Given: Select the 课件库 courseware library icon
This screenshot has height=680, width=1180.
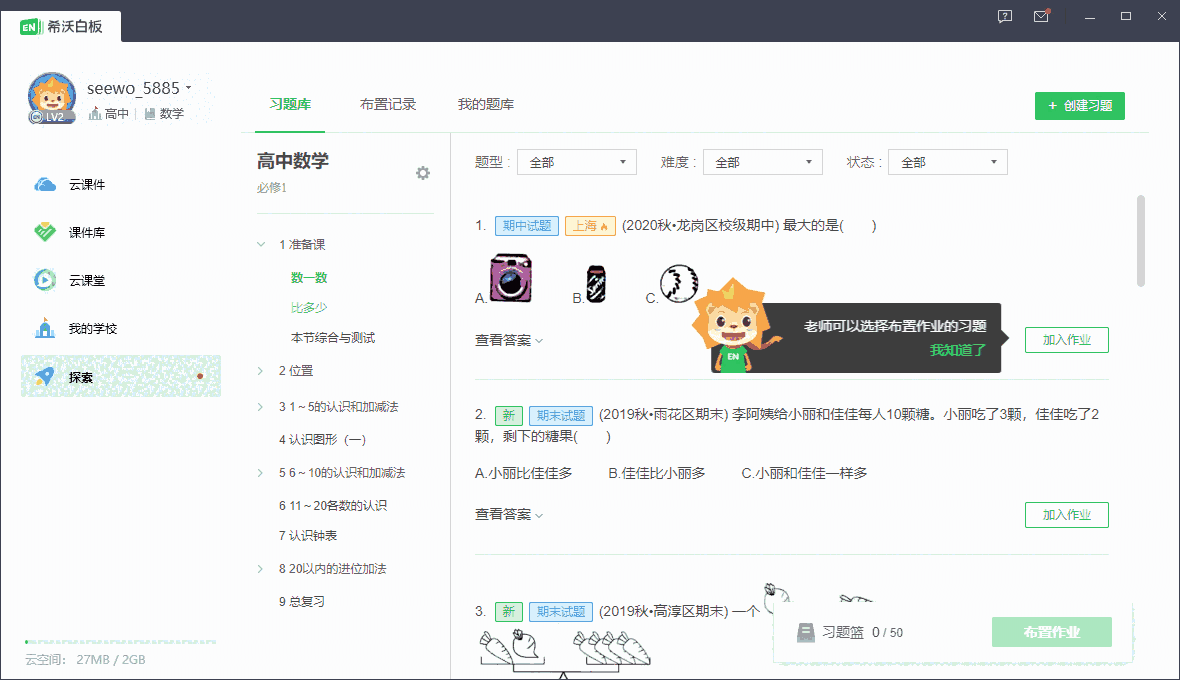Looking at the screenshot, I should pos(44,231).
